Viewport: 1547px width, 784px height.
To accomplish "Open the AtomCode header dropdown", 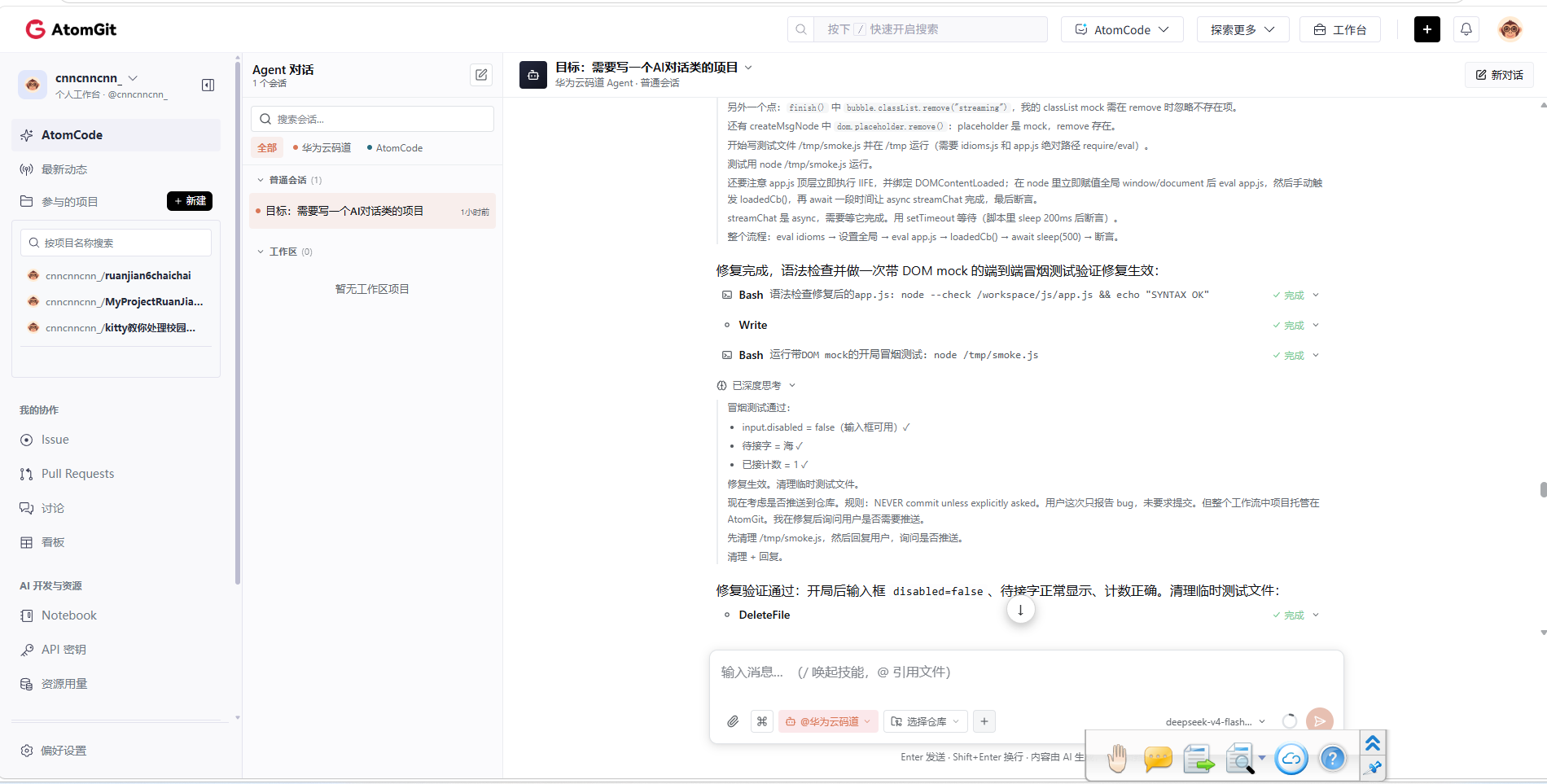I will (x=1122, y=29).
